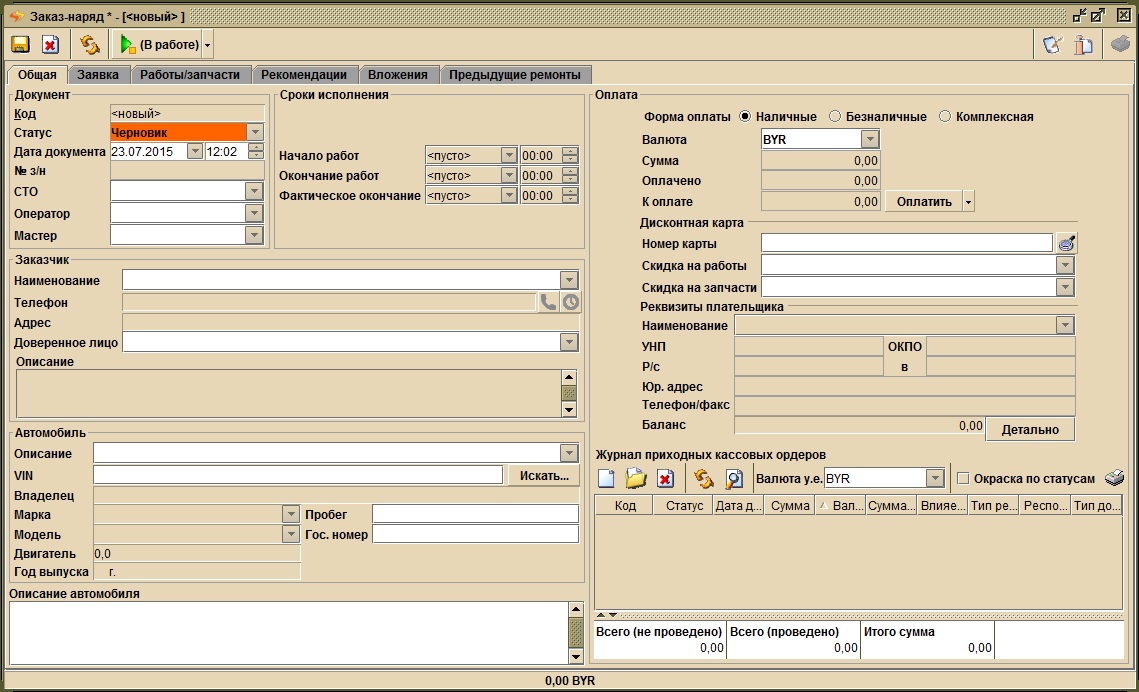Print the cash orders journal via printer icon
The image size is (1139, 692).
tap(1114, 478)
